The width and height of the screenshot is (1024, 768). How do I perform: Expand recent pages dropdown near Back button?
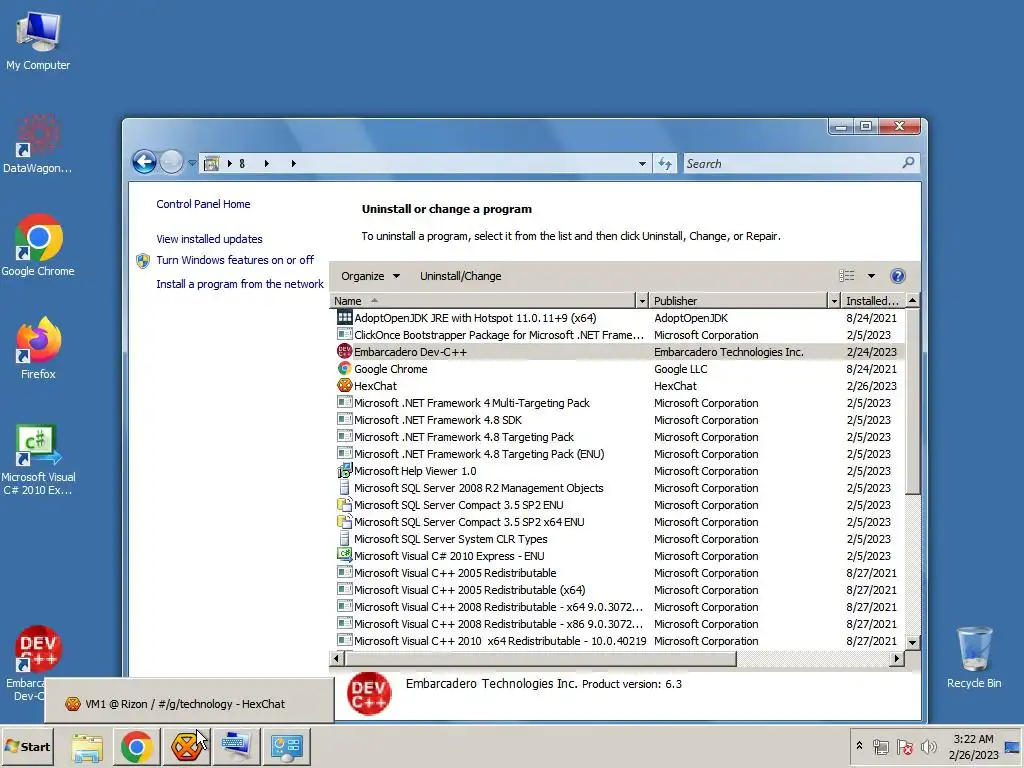click(193, 163)
